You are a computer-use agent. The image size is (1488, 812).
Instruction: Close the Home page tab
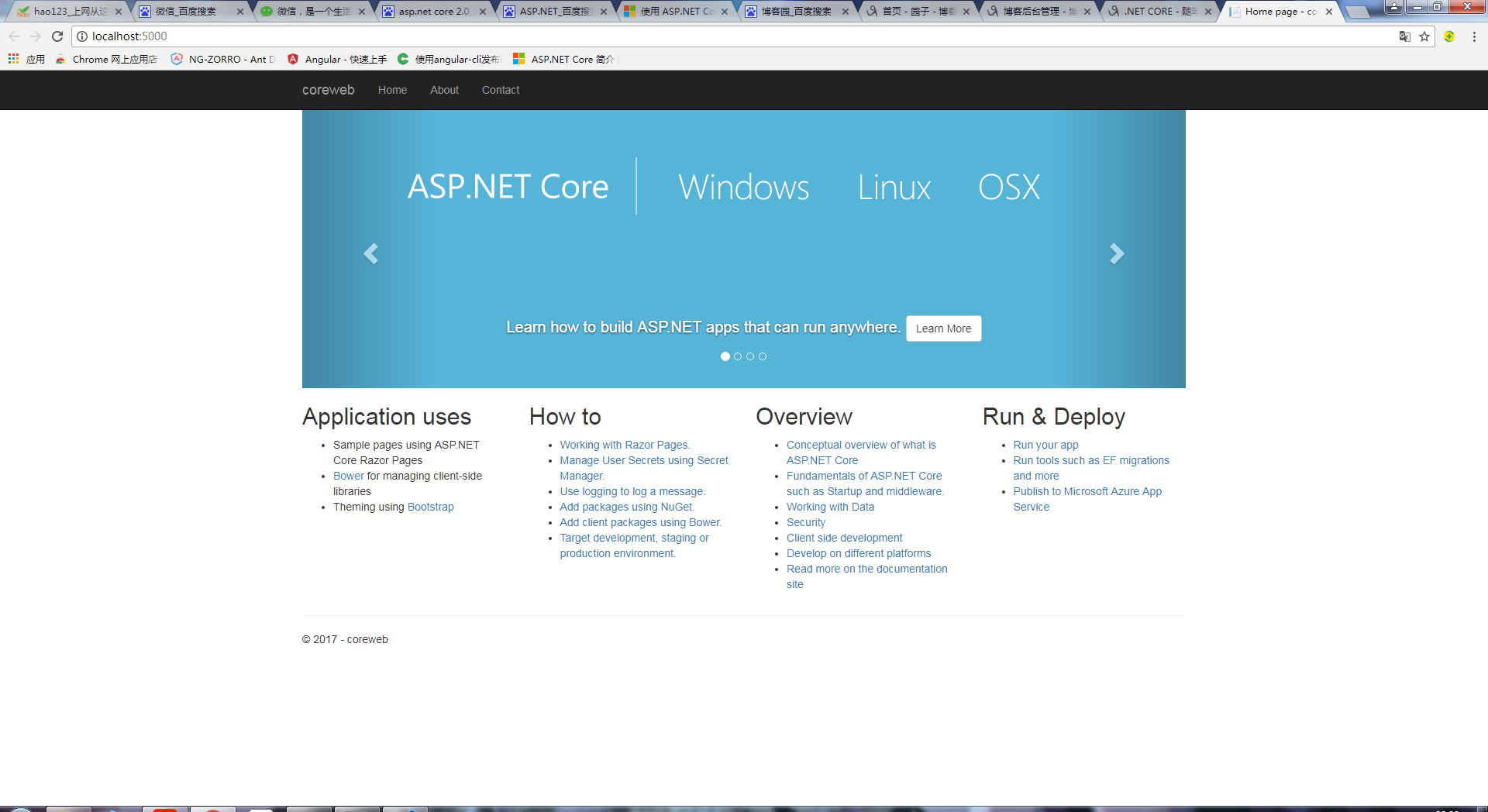pos(1329,12)
